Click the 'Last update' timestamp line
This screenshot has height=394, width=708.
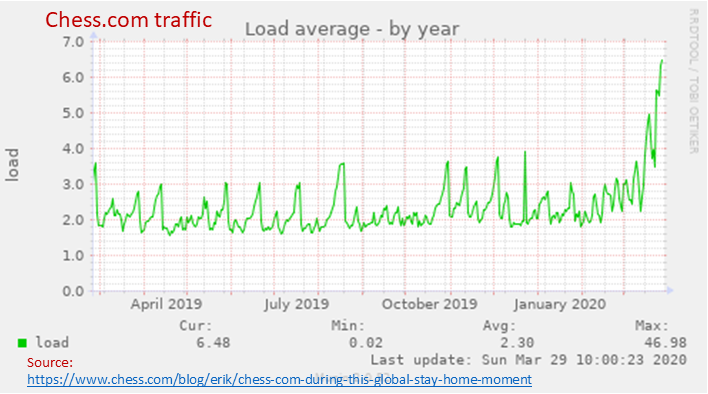point(528,360)
